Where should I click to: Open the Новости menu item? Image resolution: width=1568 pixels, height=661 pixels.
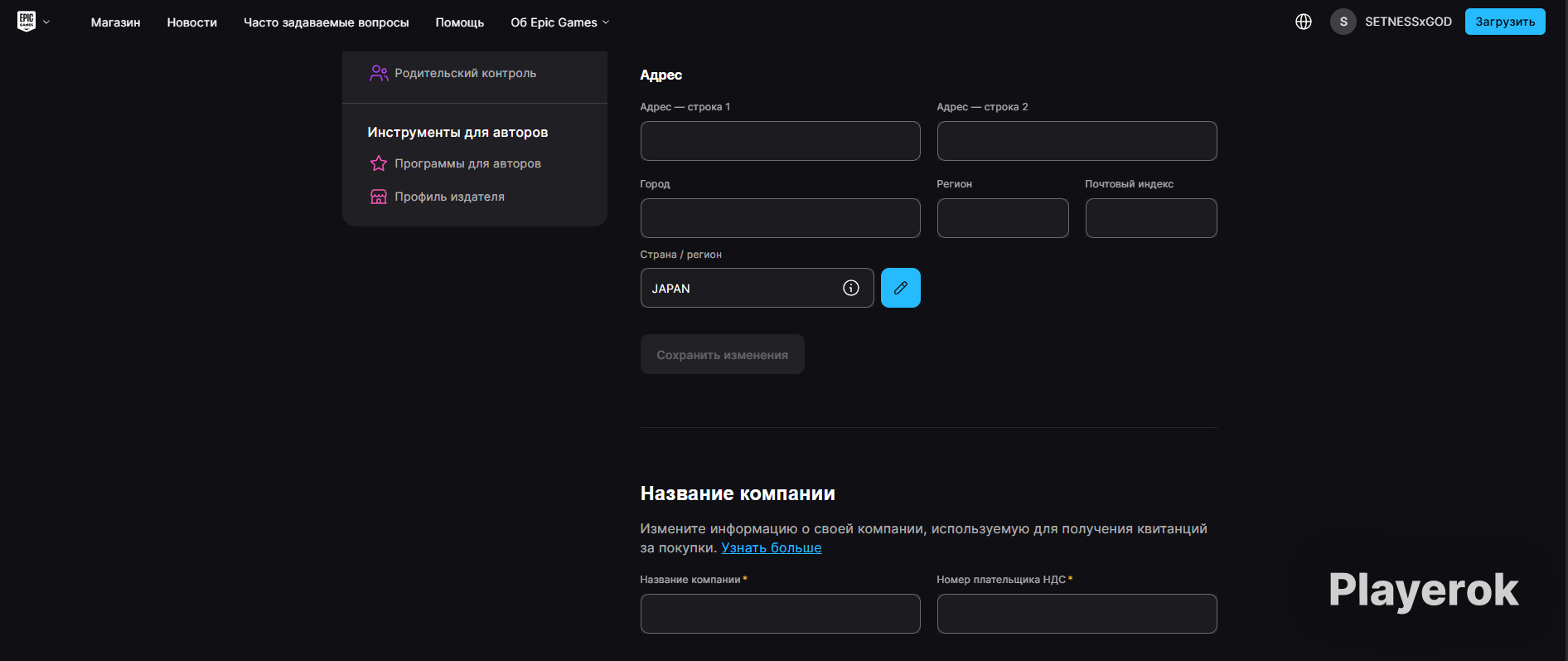click(x=192, y=22)
